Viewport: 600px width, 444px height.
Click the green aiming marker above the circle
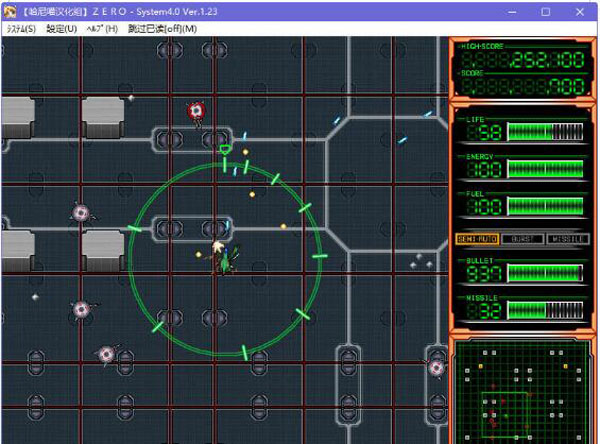click(x=225, y=150)
